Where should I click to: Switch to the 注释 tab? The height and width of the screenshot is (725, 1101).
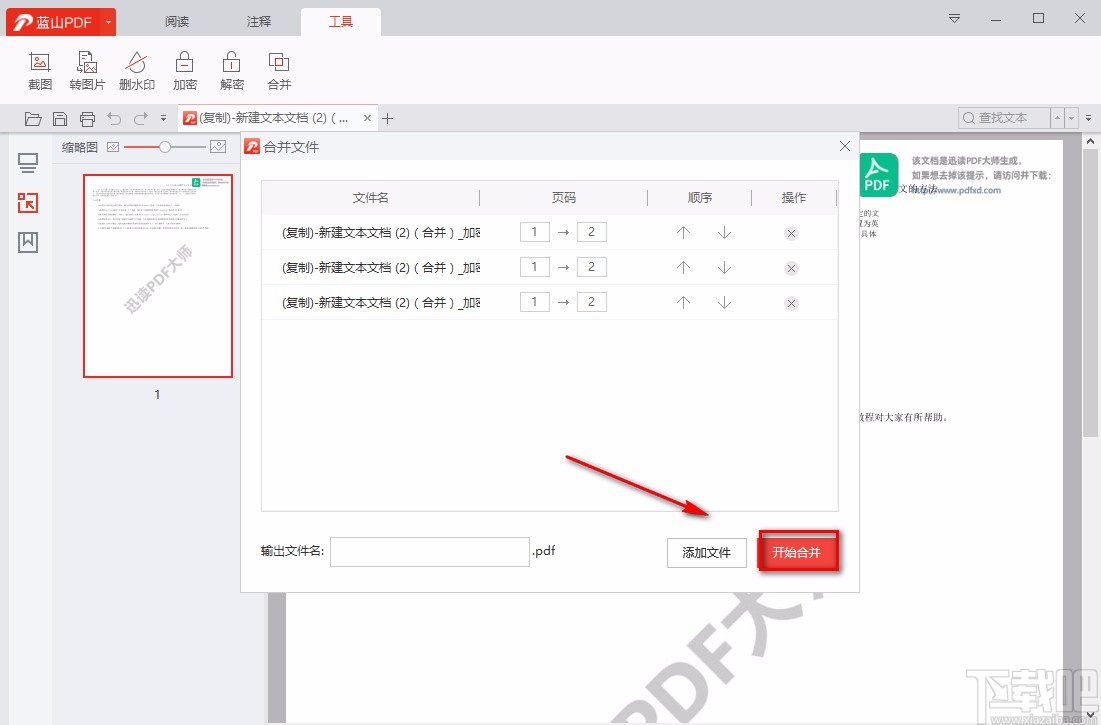[x=258, y=20]
